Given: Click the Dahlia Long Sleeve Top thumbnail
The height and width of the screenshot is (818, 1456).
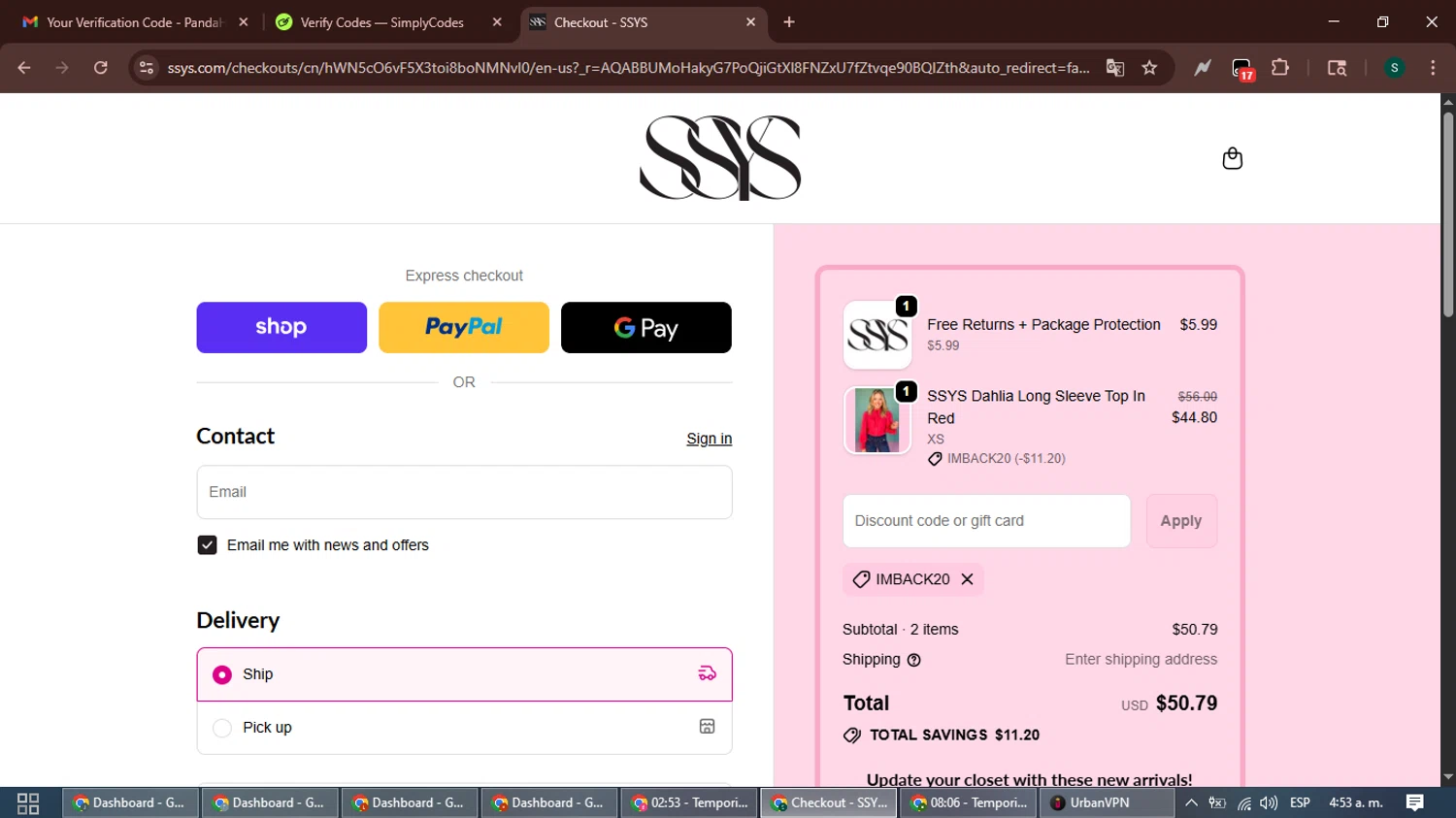Looking at the screenshot, I should pos(877,420).
